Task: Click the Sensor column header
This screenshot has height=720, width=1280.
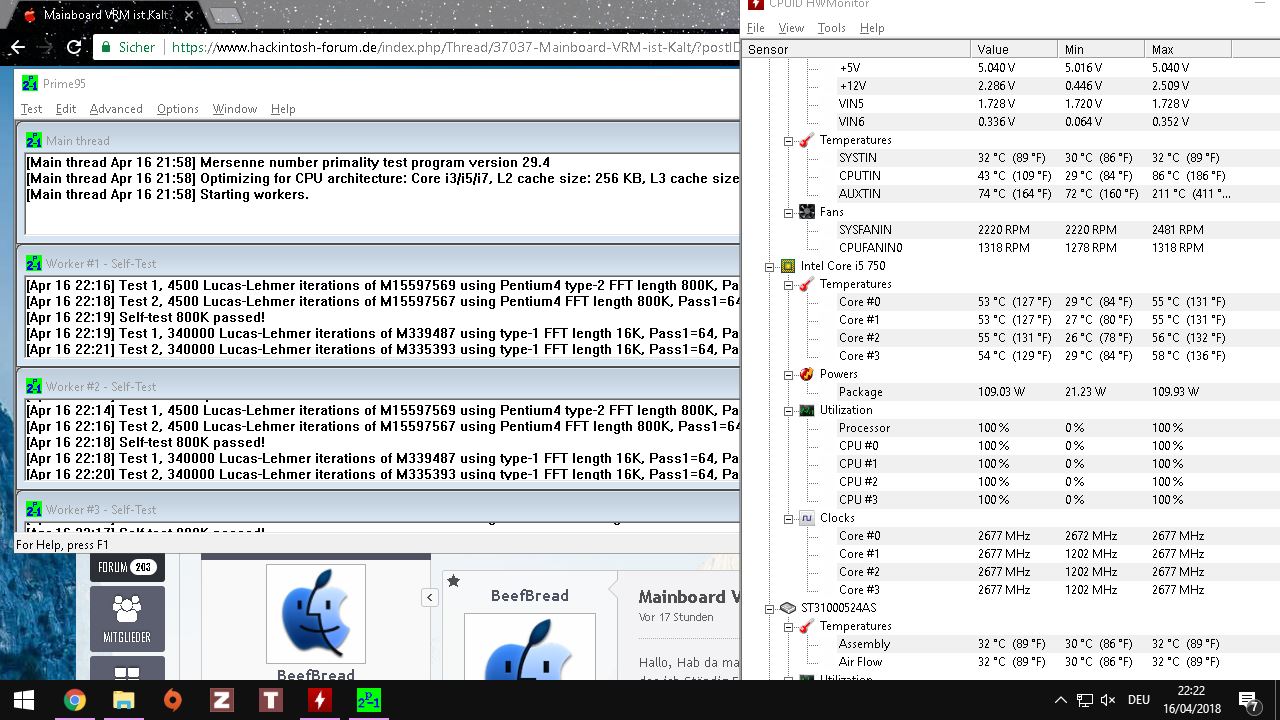Action: tap(857, 49)
